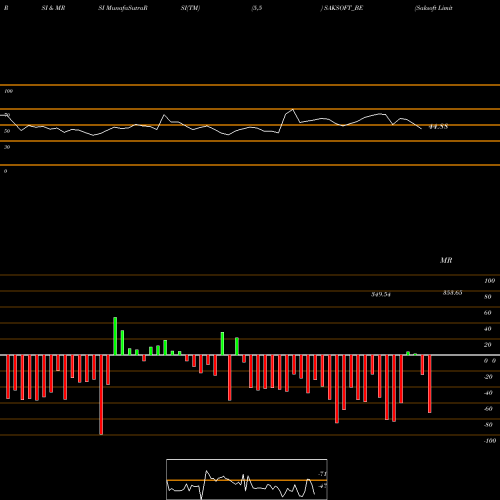Click the MR axis label -80
500x500 pixels.
(488, 425)
